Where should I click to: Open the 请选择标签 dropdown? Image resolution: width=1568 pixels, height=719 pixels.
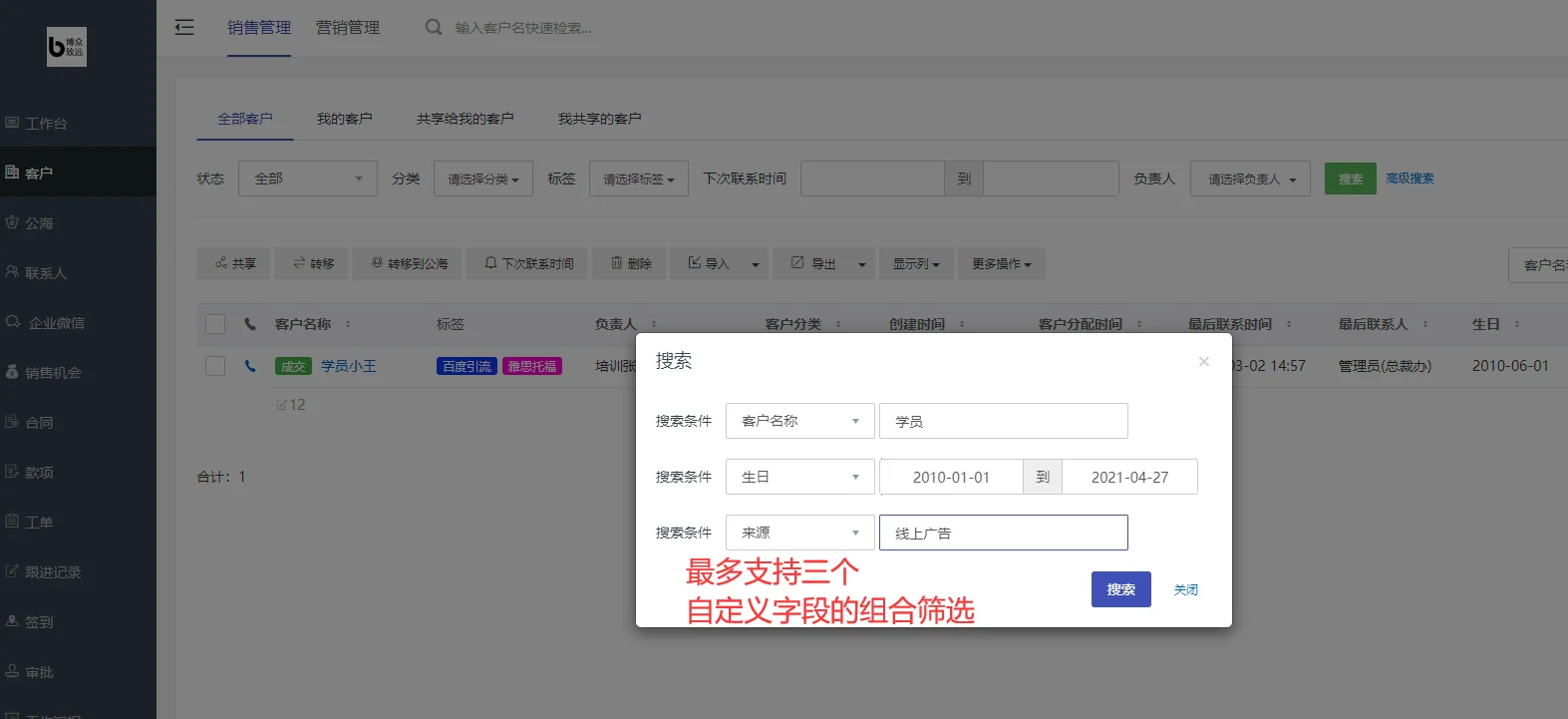639,179
